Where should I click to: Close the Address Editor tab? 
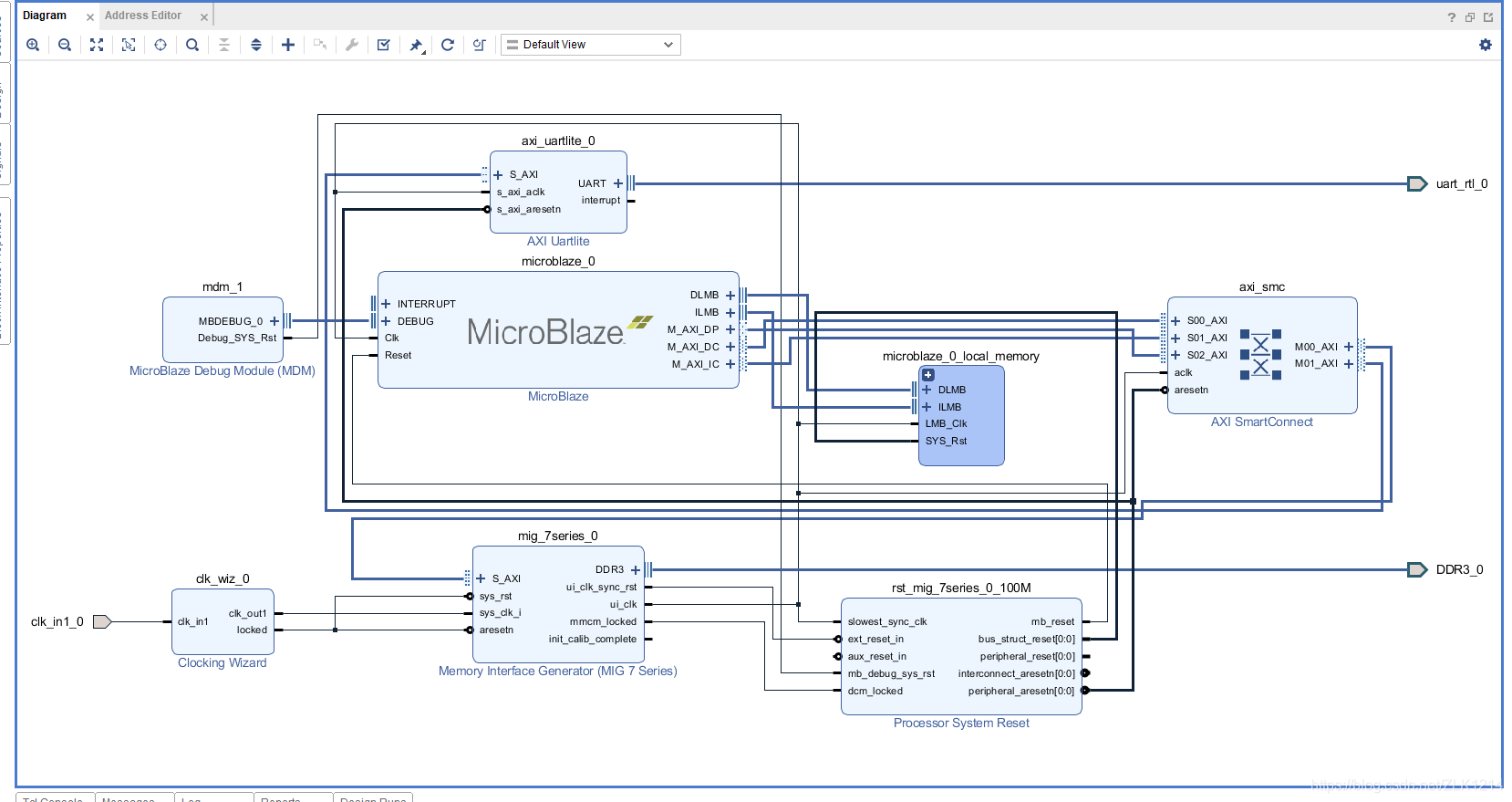[x=204, y=17]
